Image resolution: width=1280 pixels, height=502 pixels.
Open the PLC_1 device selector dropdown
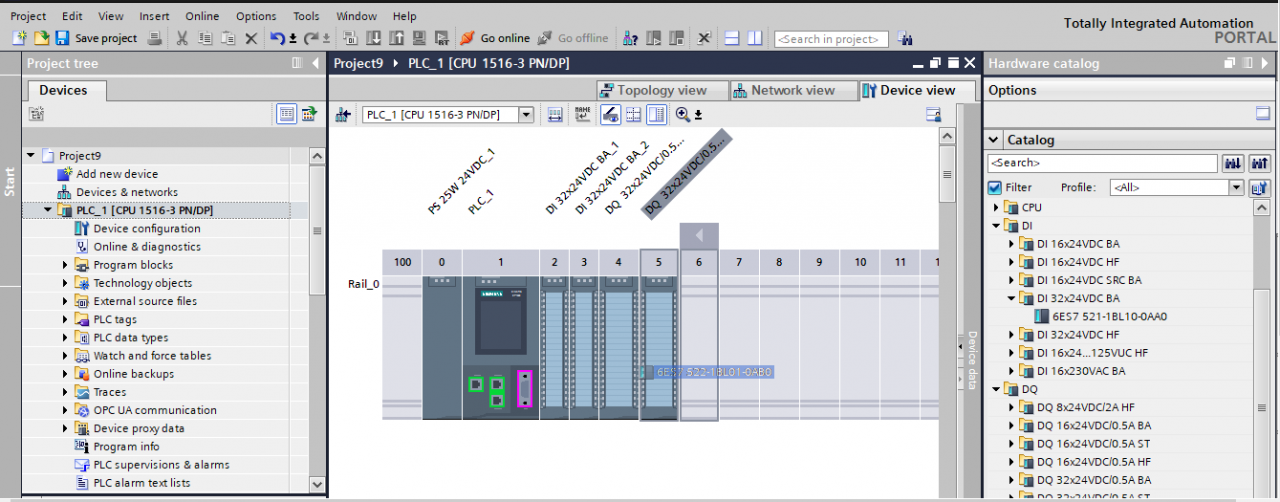pos(526,115)
